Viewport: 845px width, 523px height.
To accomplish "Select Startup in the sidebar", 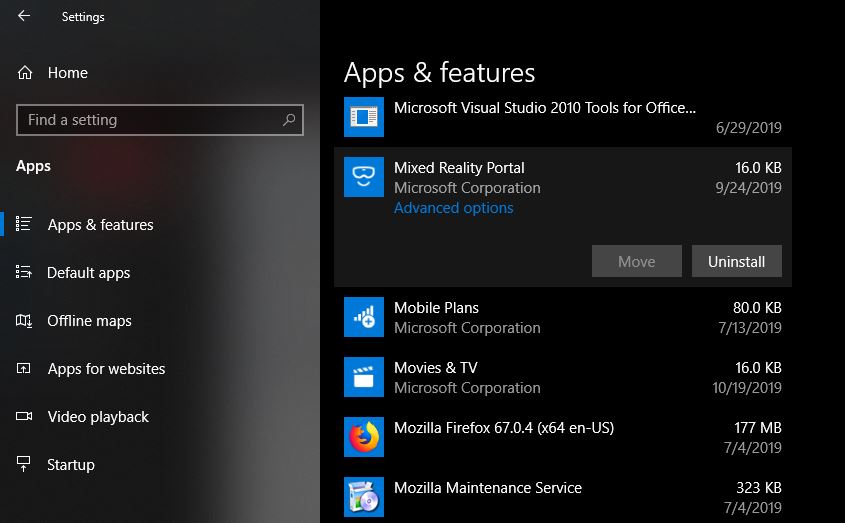I will pos(70,465).
